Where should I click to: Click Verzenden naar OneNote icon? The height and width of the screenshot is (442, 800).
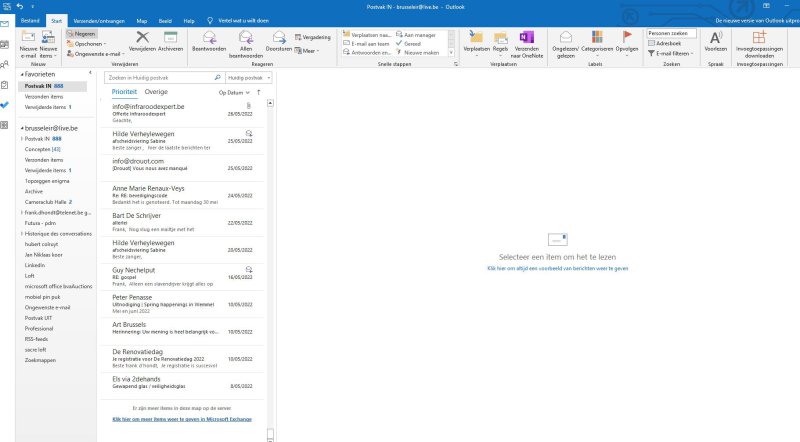526,40
